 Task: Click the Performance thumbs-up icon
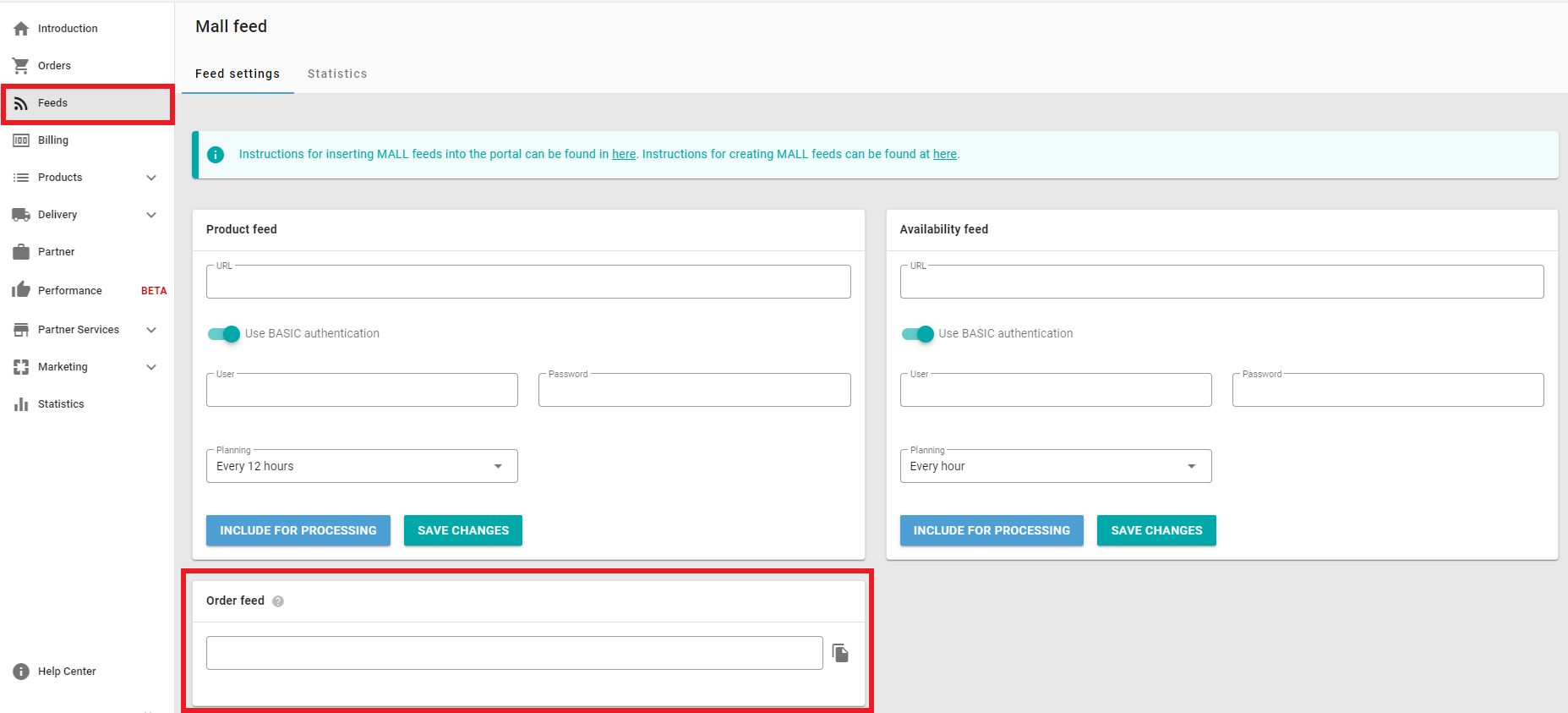(x=21, y=290)
